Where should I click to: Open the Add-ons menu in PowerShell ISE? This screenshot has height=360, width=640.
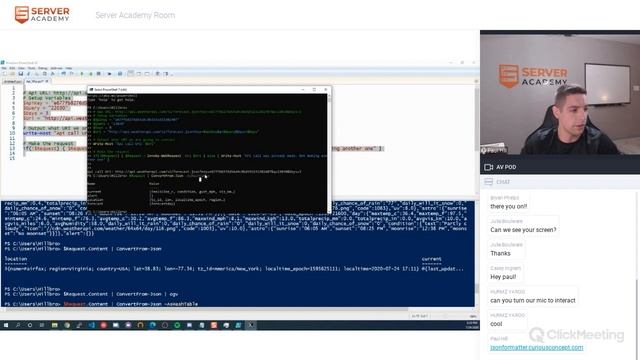pyautogui.click(x=56, y=68)
